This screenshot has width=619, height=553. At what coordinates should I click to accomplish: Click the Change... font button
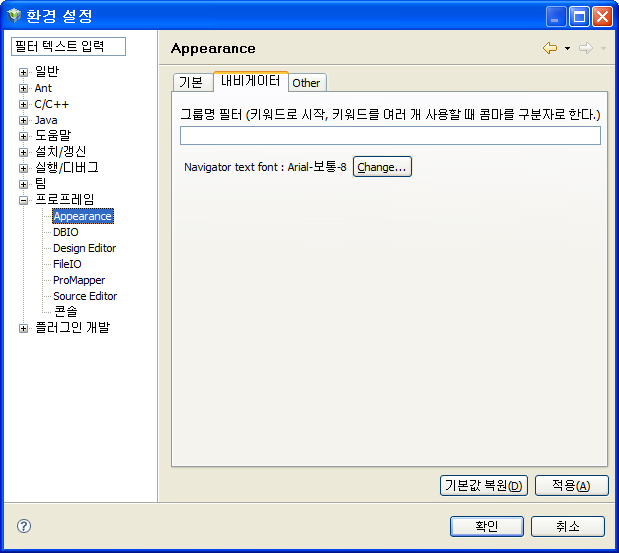tap(382, 167)
